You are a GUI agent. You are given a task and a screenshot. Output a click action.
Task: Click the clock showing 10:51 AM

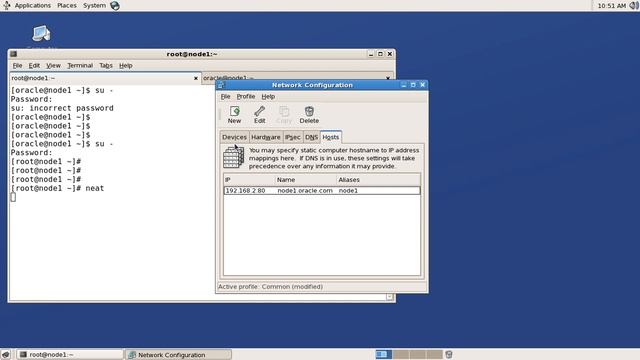click(611, 6)
